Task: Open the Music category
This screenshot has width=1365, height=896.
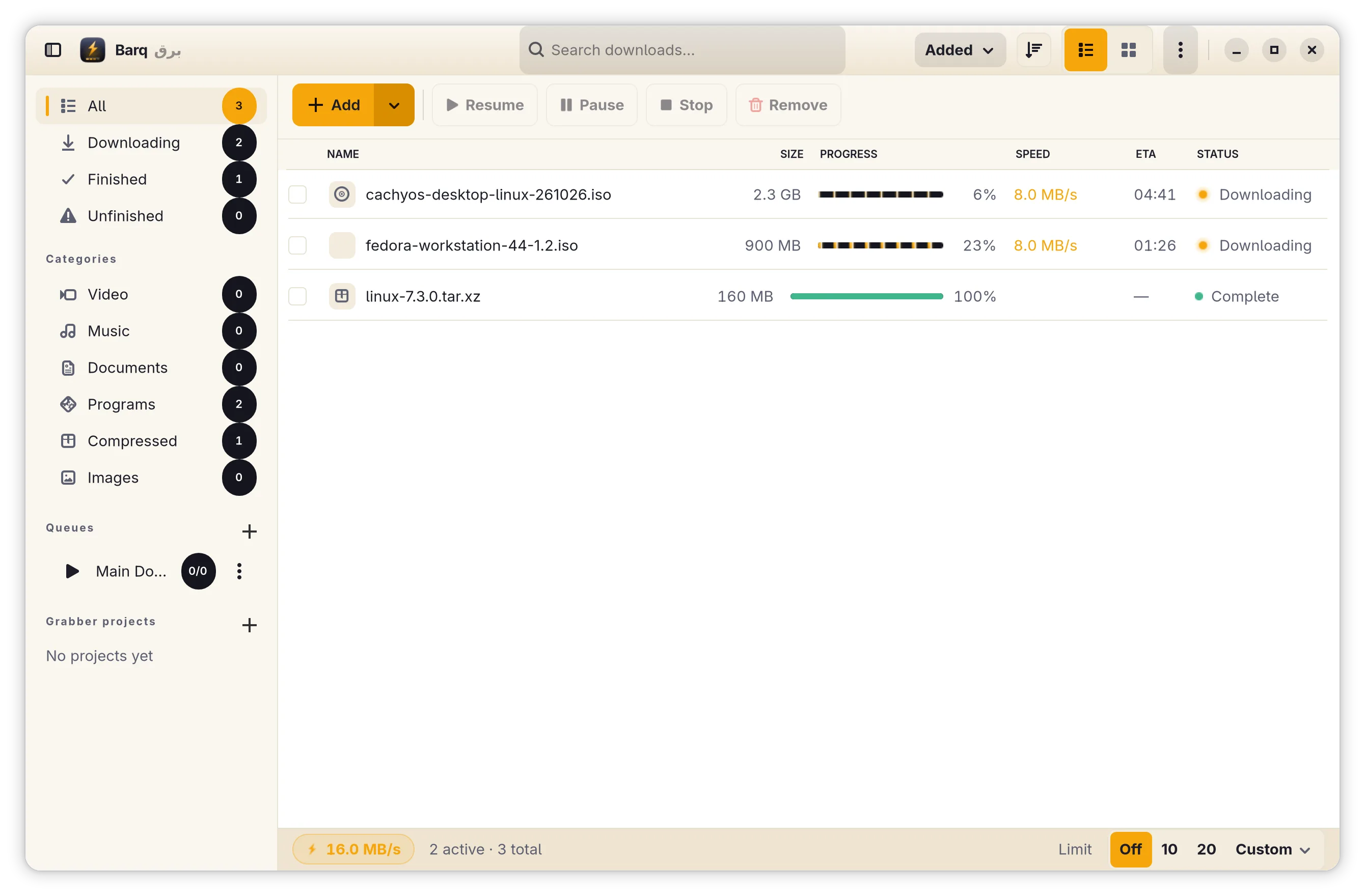Action: pos(151,331)
